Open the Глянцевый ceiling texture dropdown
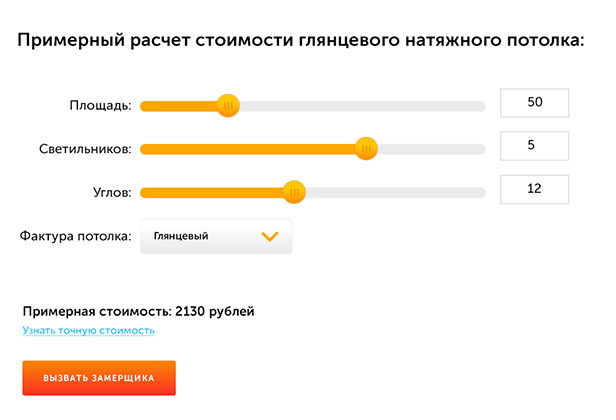Image resolution: width=616 pixels, height=420 pixels. coord(216,237)
